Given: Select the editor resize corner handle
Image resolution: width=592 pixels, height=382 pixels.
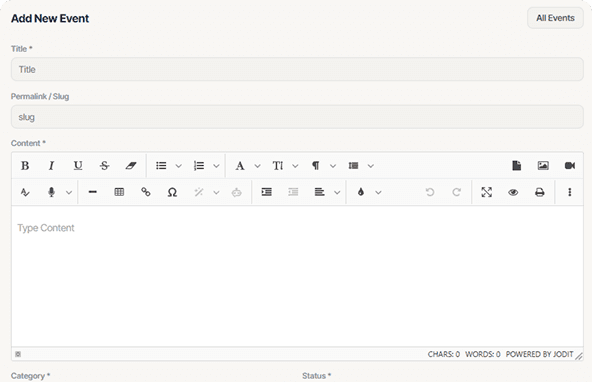Looking at the screenshot, I should coord(579,356).
